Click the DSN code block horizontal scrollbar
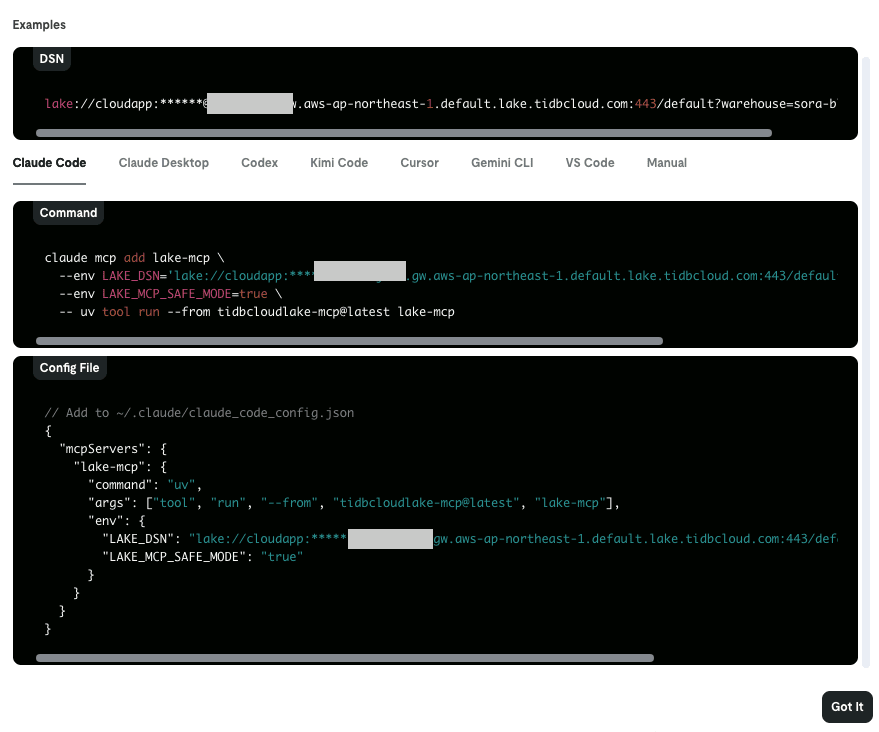Viewport: 879px width, 732px height. (x=404, y=133)
